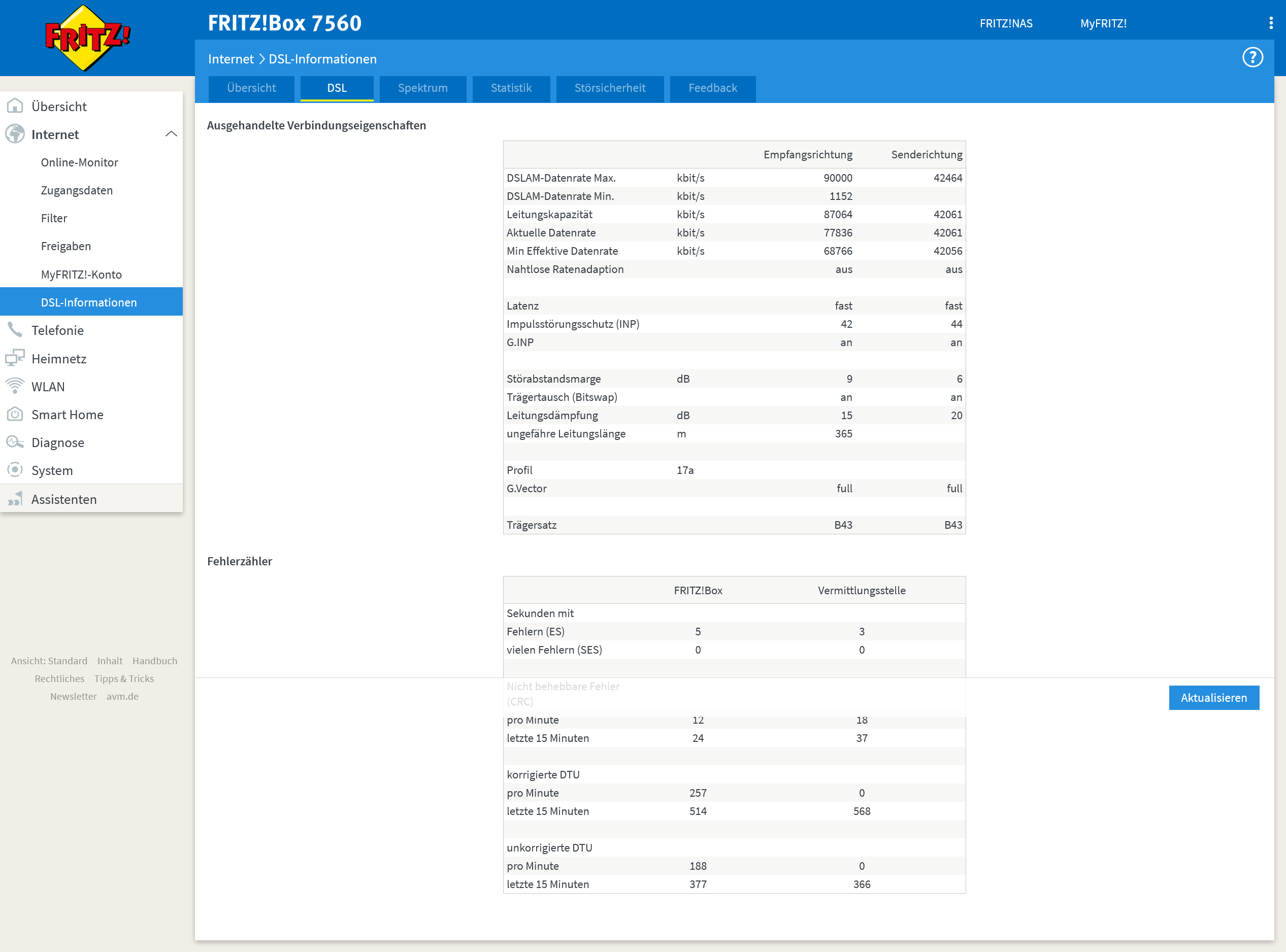The width and height of the screenshot is (1286, 952).
Task: Open the help question mark icon
Action: pos(1252,58)
